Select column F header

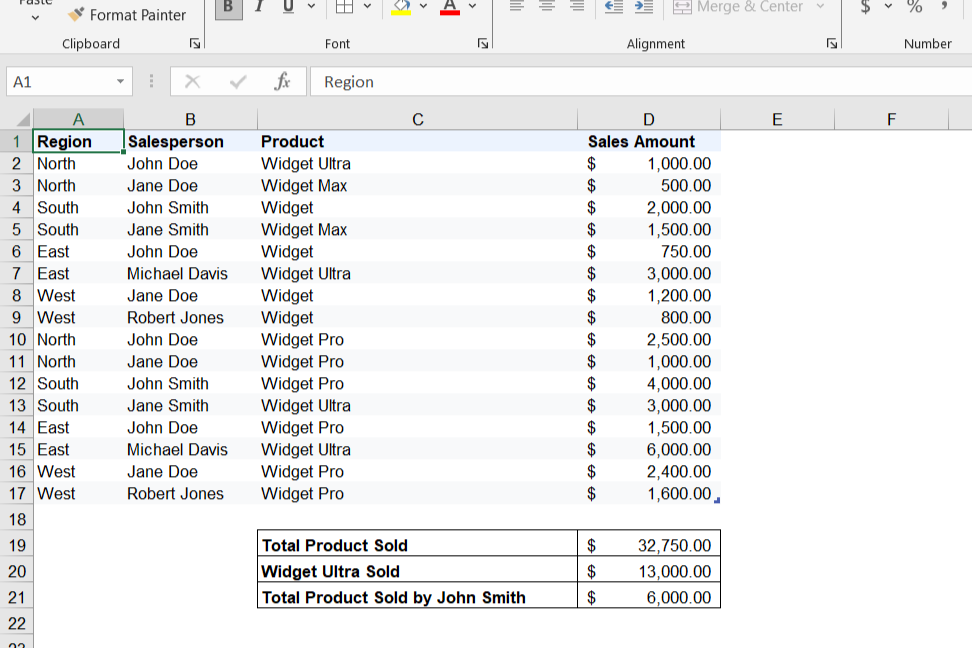coord(891,119)
